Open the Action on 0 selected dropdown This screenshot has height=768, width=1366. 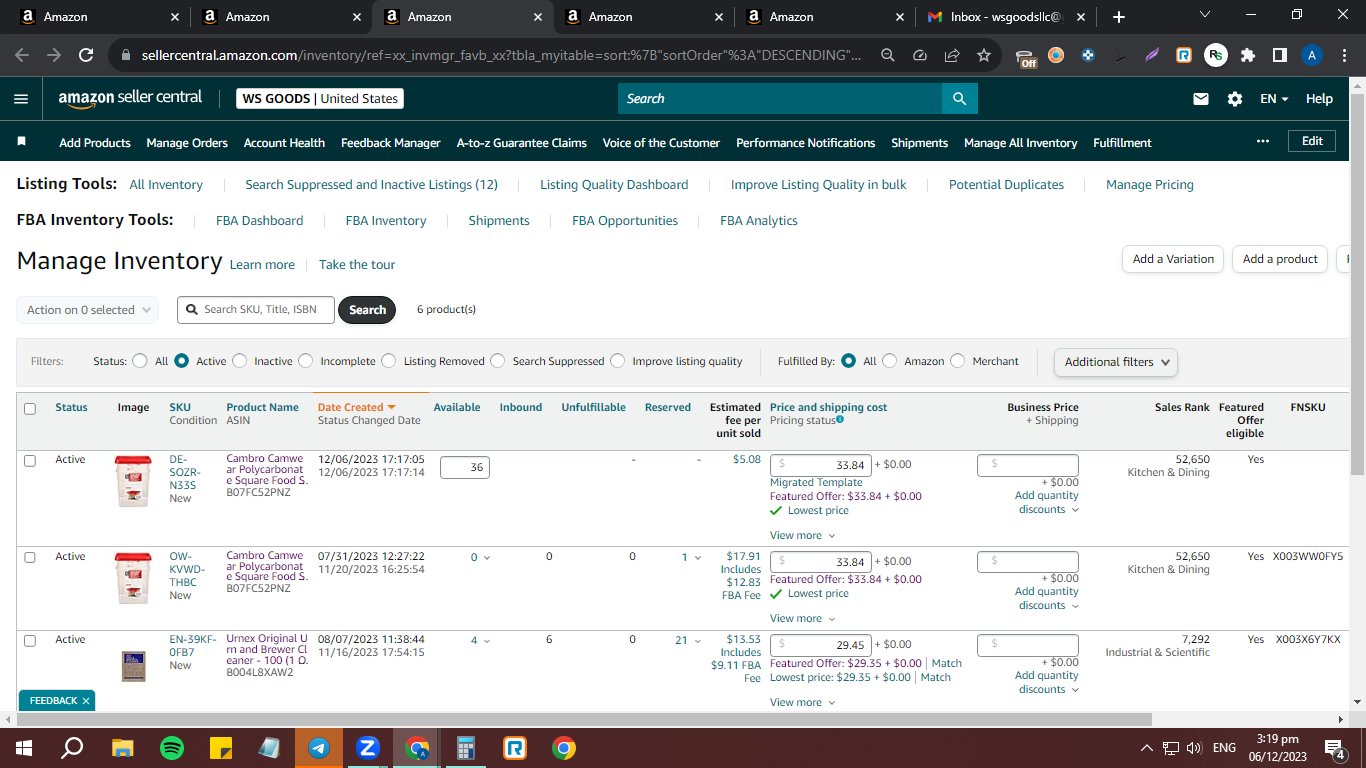[88, 310]
